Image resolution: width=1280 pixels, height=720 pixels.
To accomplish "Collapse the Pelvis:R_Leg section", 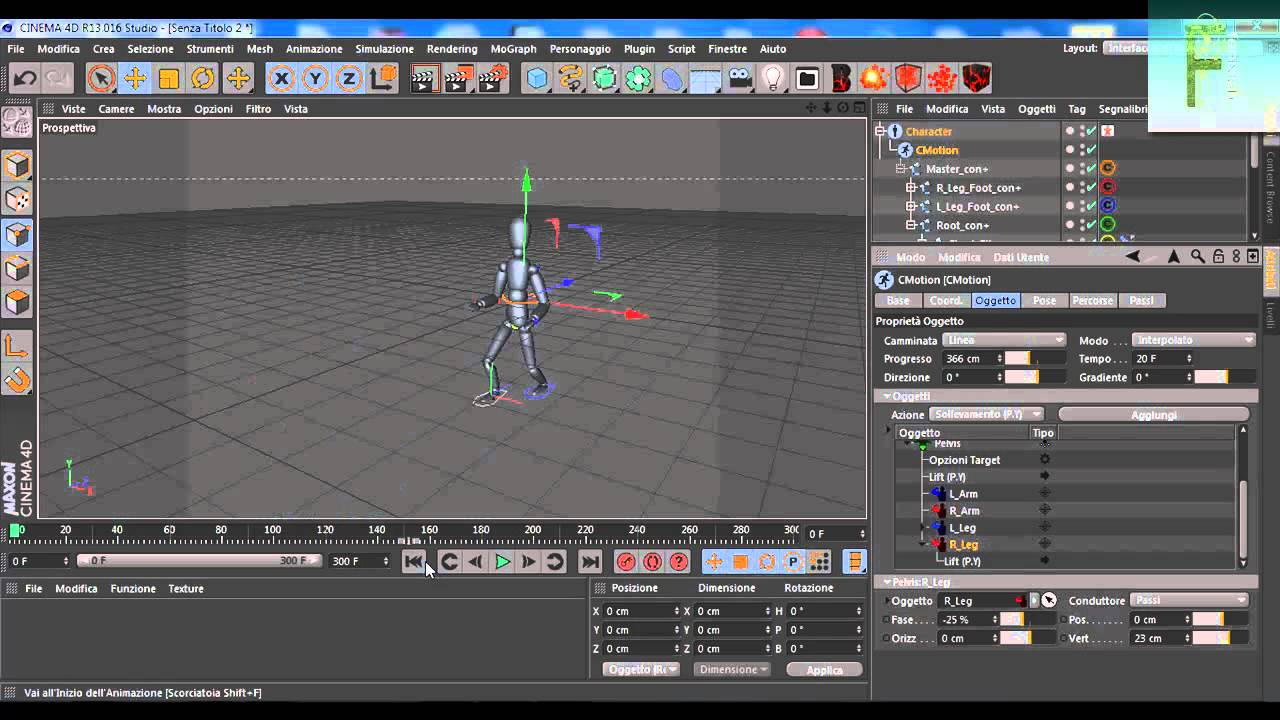I will pos(886,581).
